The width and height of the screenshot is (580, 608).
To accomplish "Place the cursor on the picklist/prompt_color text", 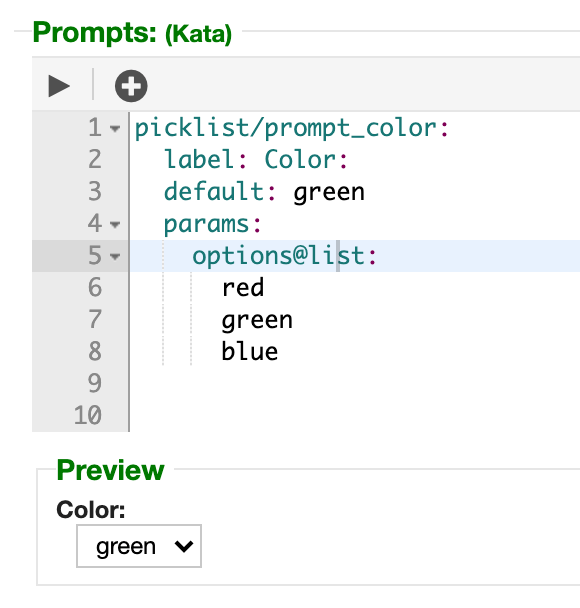I will coord(285,128).
